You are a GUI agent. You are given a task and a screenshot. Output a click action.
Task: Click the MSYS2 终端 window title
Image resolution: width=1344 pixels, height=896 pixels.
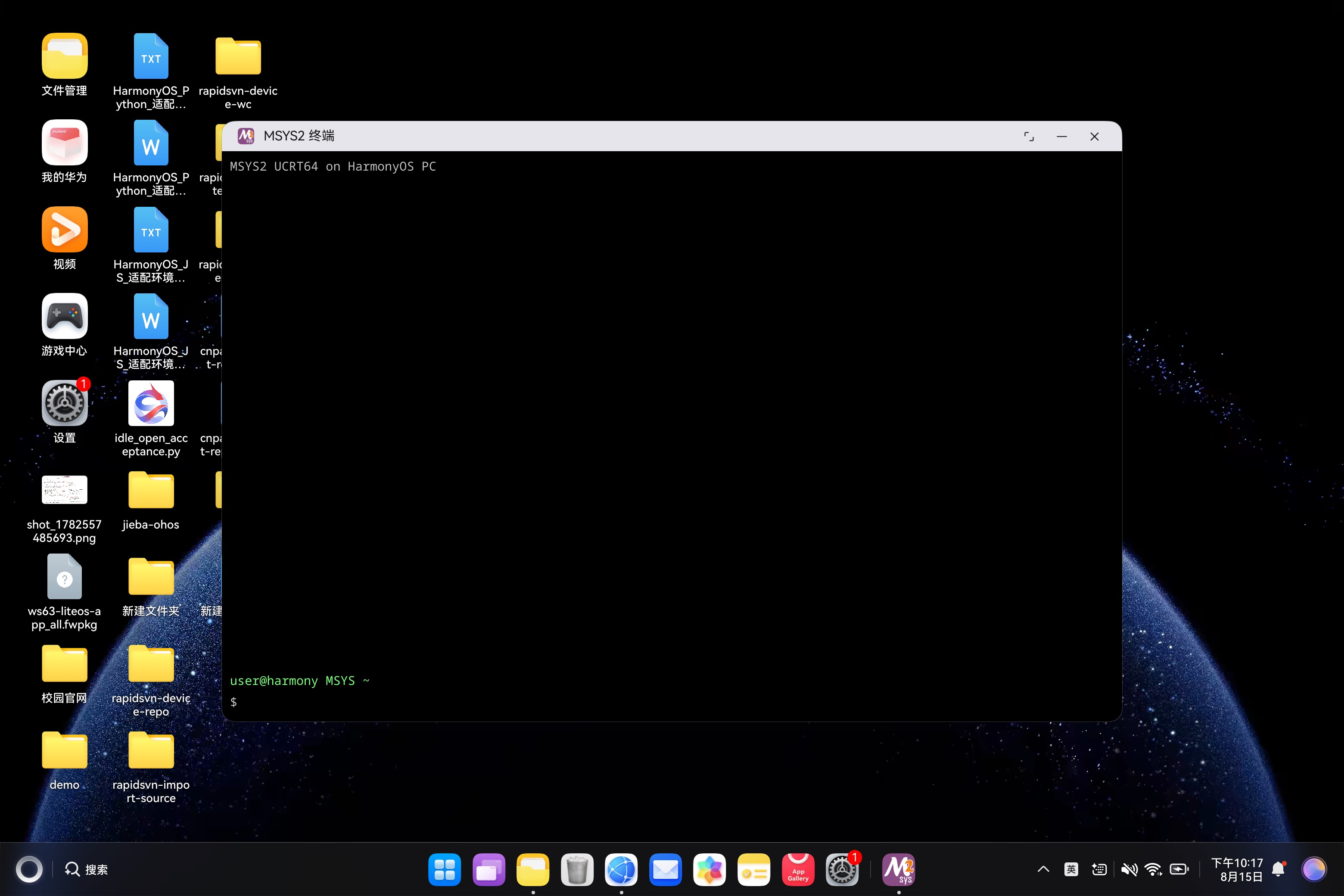[299, 136]
